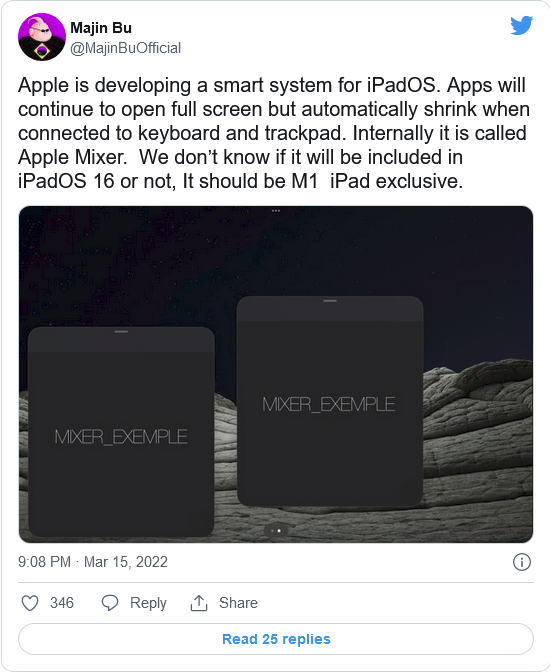The height and width of the screenshot is (672, 550).
Task: Open the Twitter bird logo link
Action: coord(521,25)
